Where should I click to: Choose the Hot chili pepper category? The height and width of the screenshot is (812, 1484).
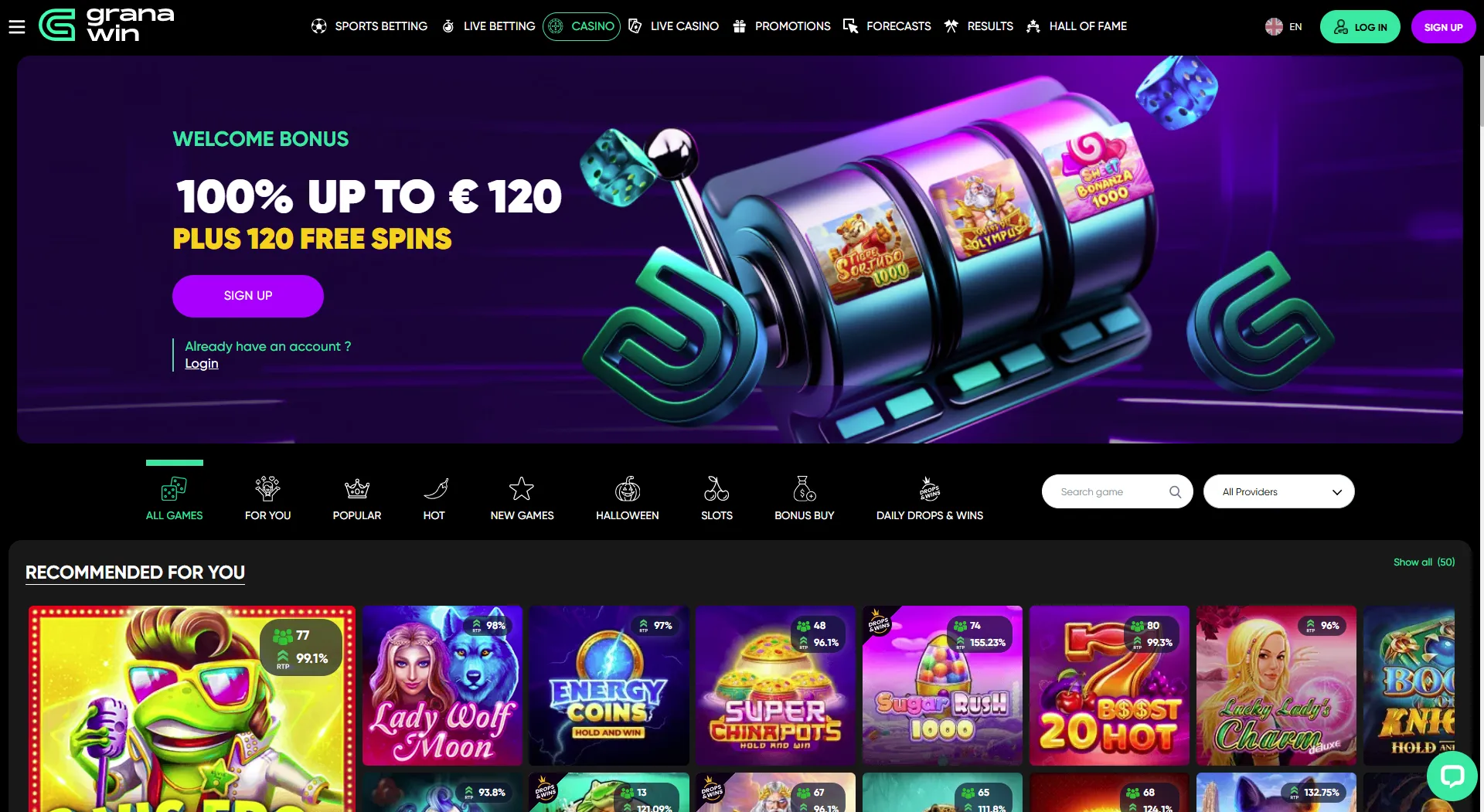(x=434, y=489)
